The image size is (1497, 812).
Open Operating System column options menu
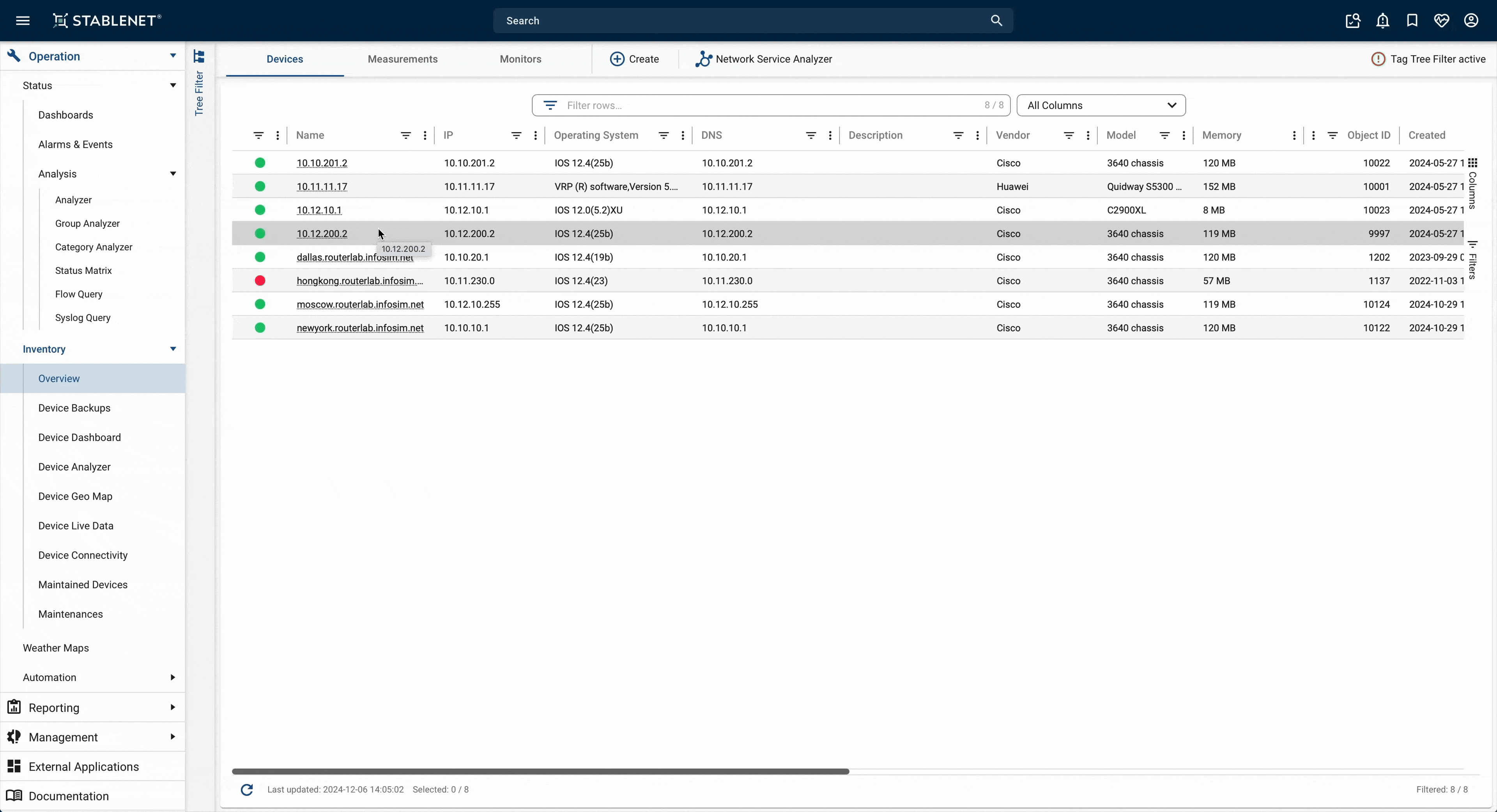(682, 135)
